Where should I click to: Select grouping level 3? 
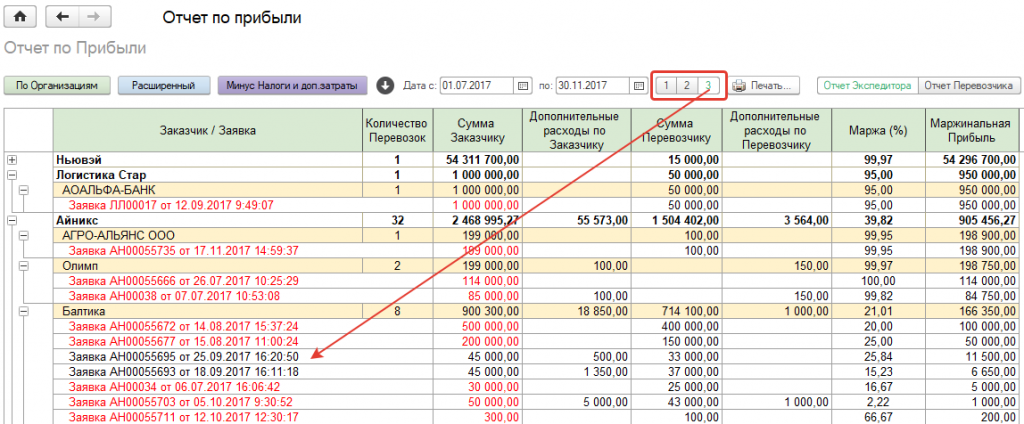pyautogui.click(x=708, y=86)
